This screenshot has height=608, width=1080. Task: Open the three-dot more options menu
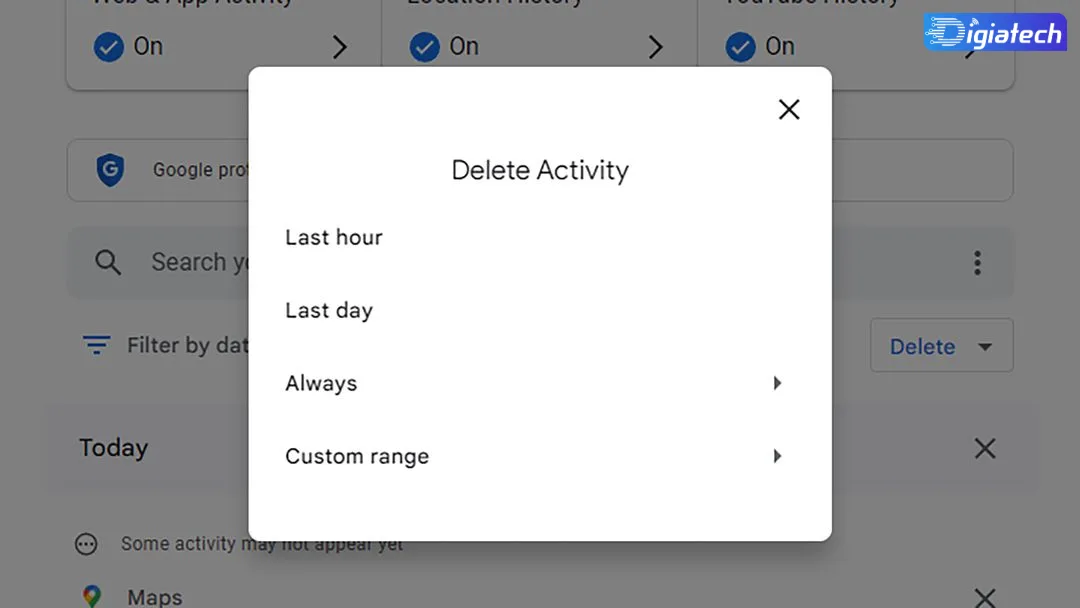tap(977, 263)
